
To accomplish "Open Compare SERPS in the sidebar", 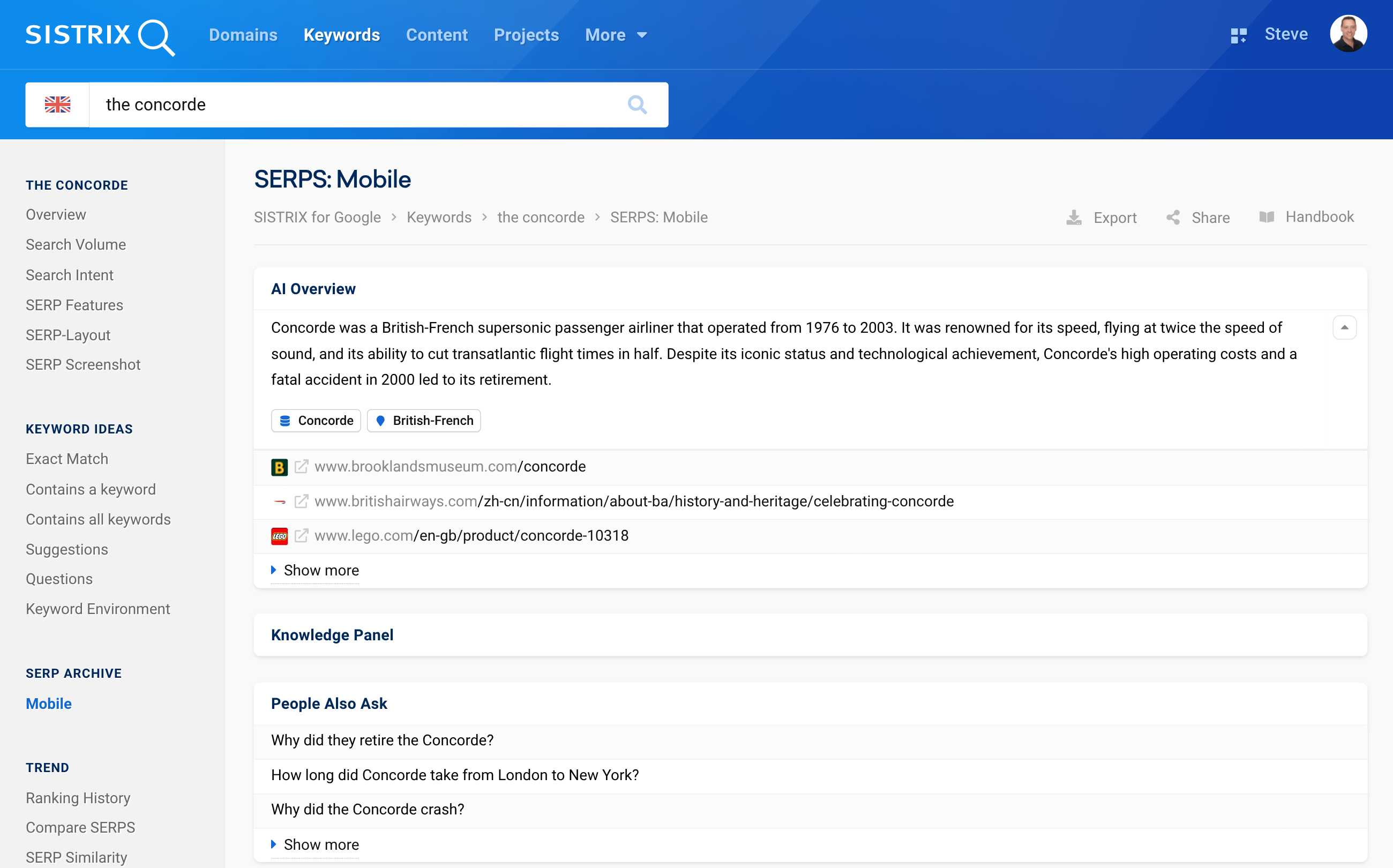I will click(80, 827).
